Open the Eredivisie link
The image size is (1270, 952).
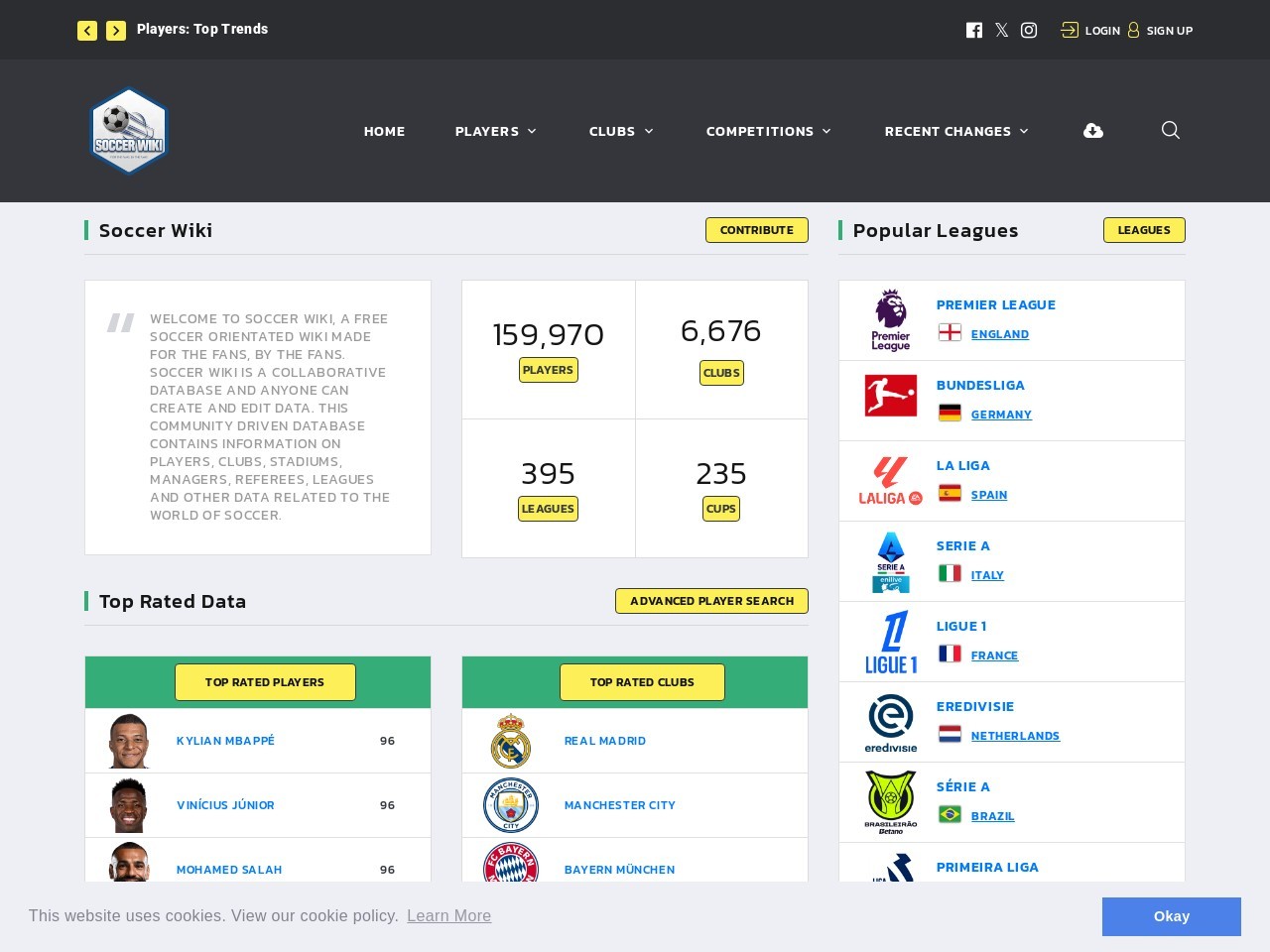(974, 706)
